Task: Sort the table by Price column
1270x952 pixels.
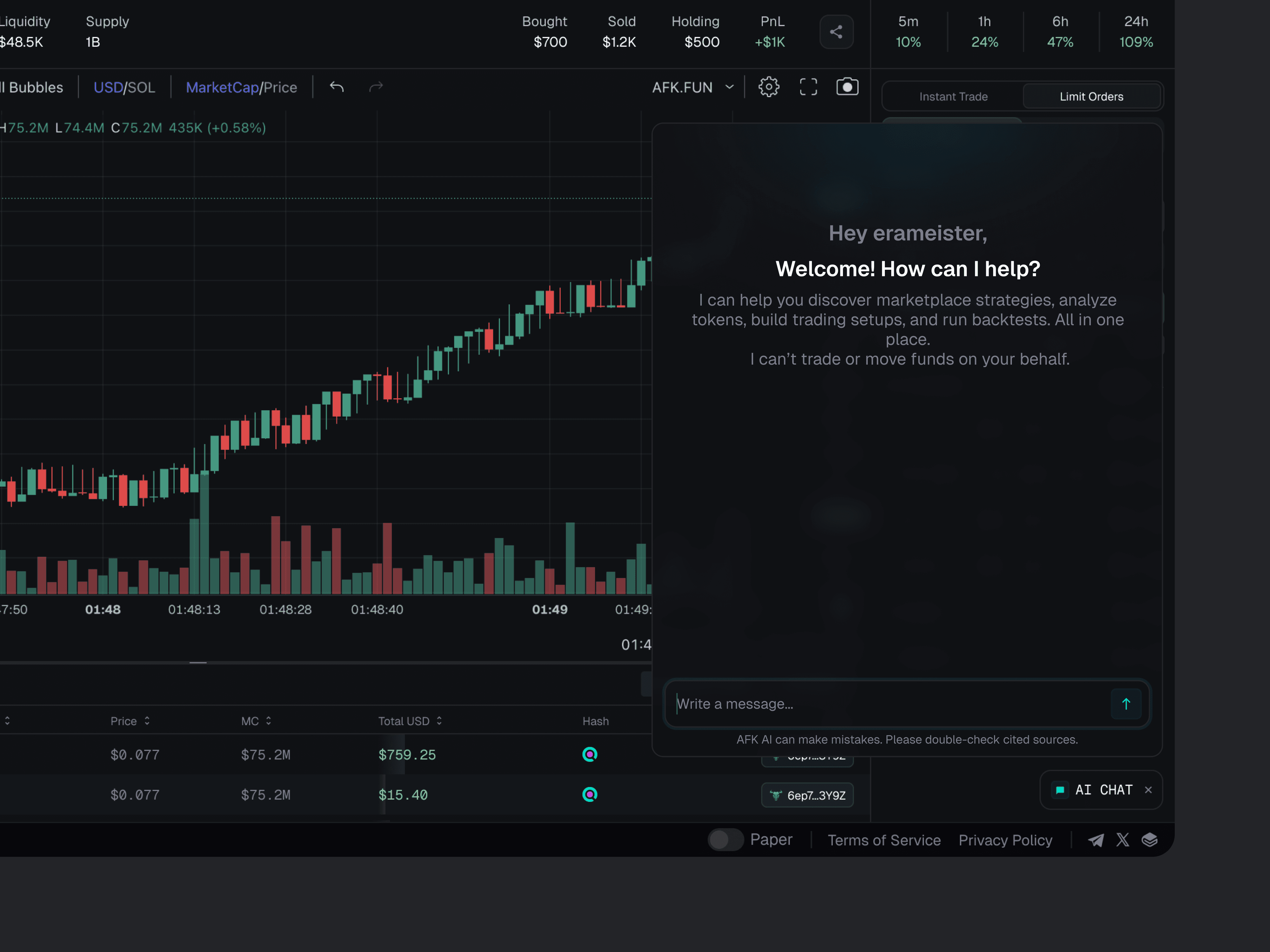Action: (130, 721)
